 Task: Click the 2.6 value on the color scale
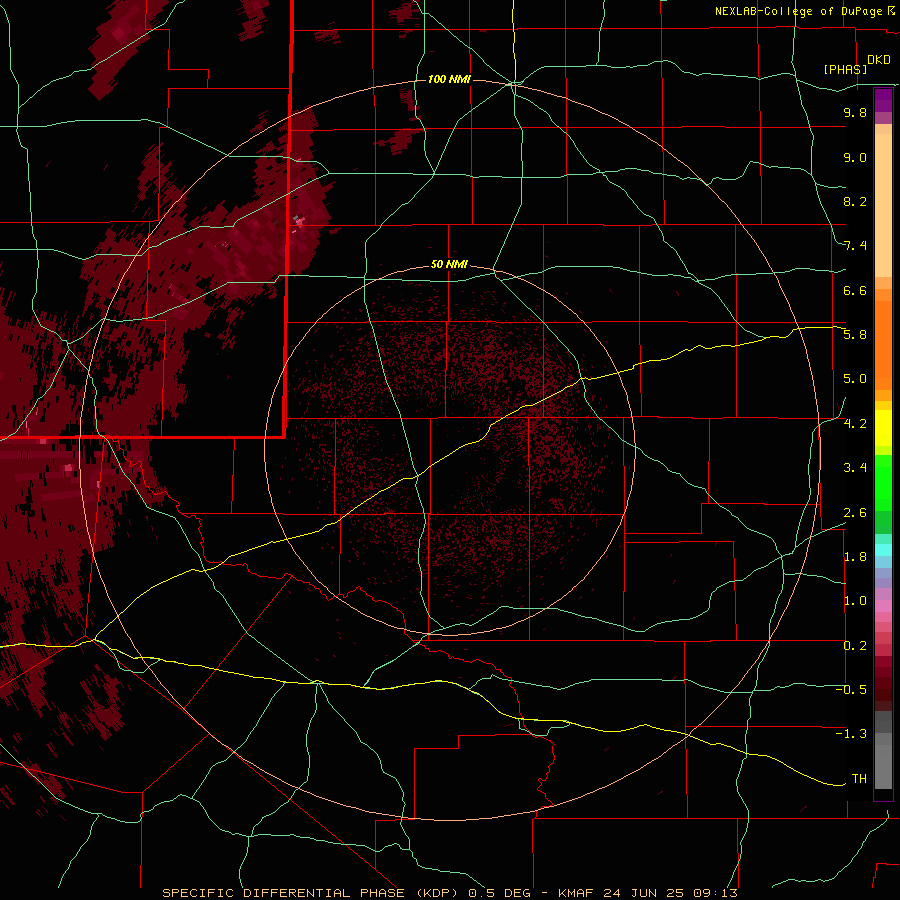point(855,513)
